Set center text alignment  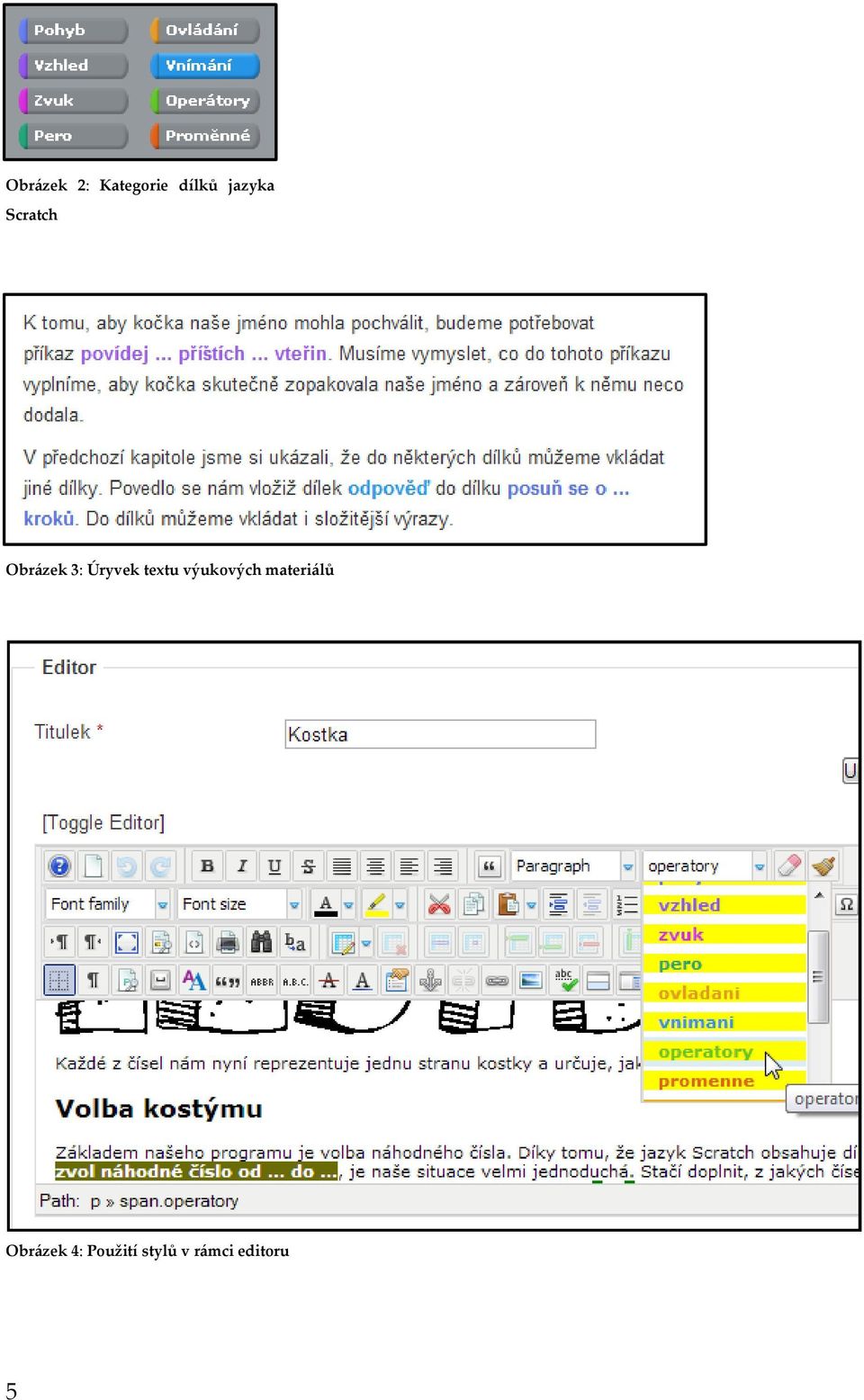tap(375, 866)
